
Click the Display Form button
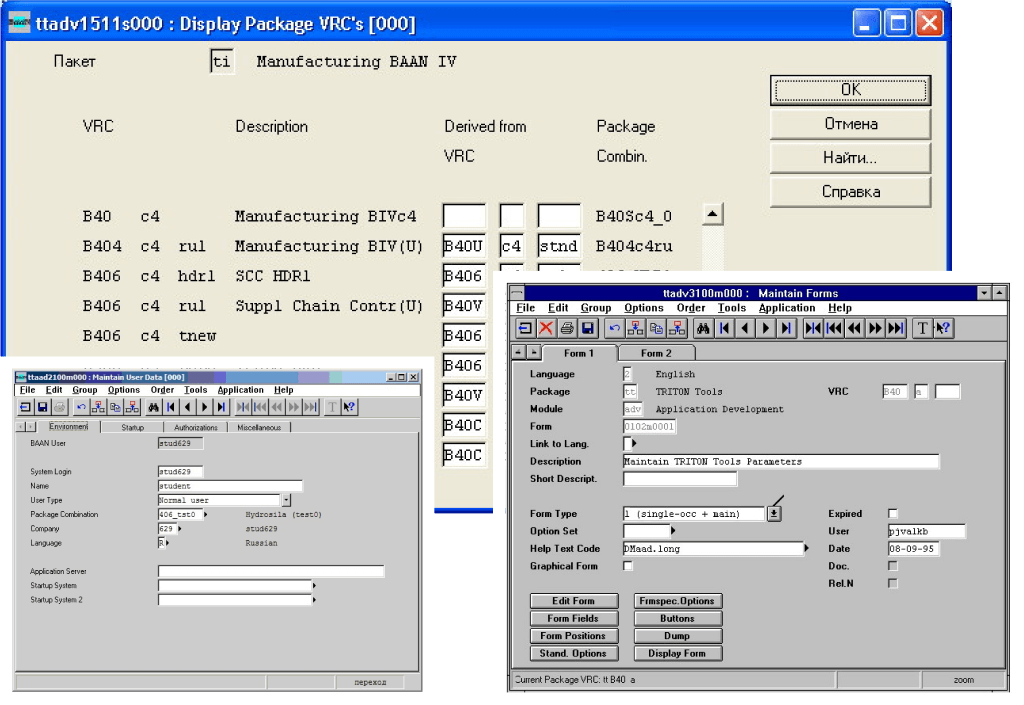coord(677,653)
